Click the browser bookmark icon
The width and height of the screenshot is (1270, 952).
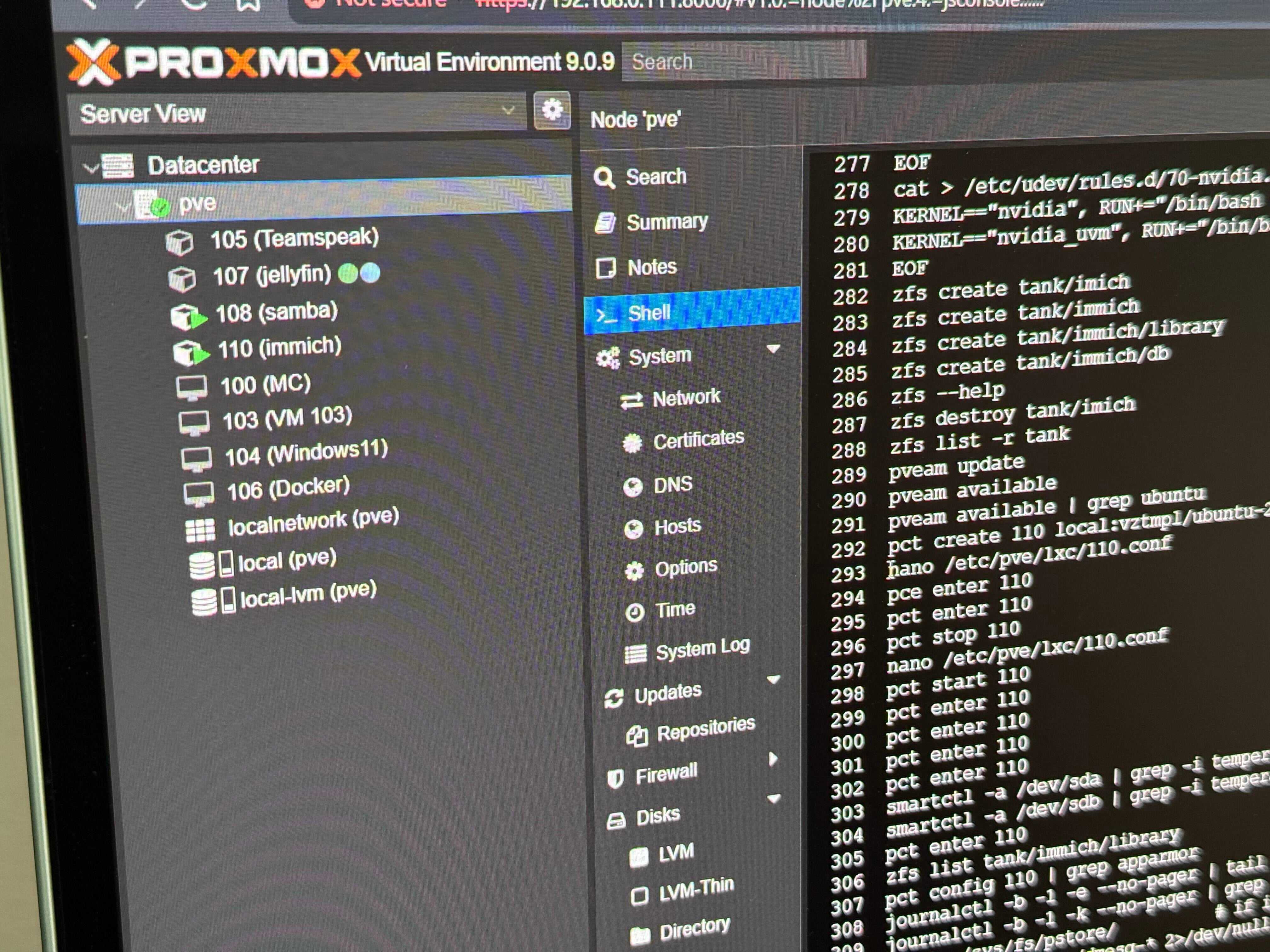point(248,5)
